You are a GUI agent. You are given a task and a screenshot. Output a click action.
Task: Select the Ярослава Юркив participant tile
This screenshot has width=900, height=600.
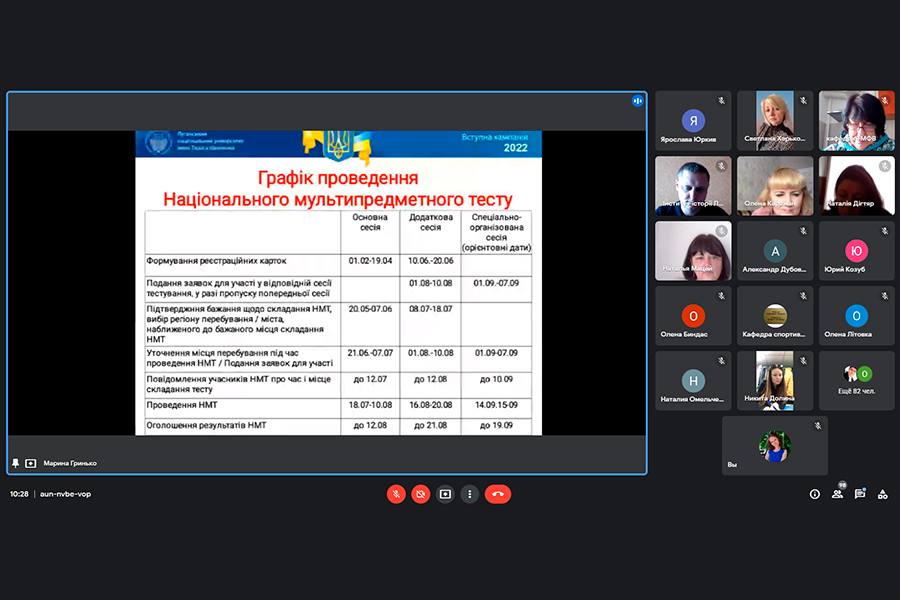pos(693,121)
